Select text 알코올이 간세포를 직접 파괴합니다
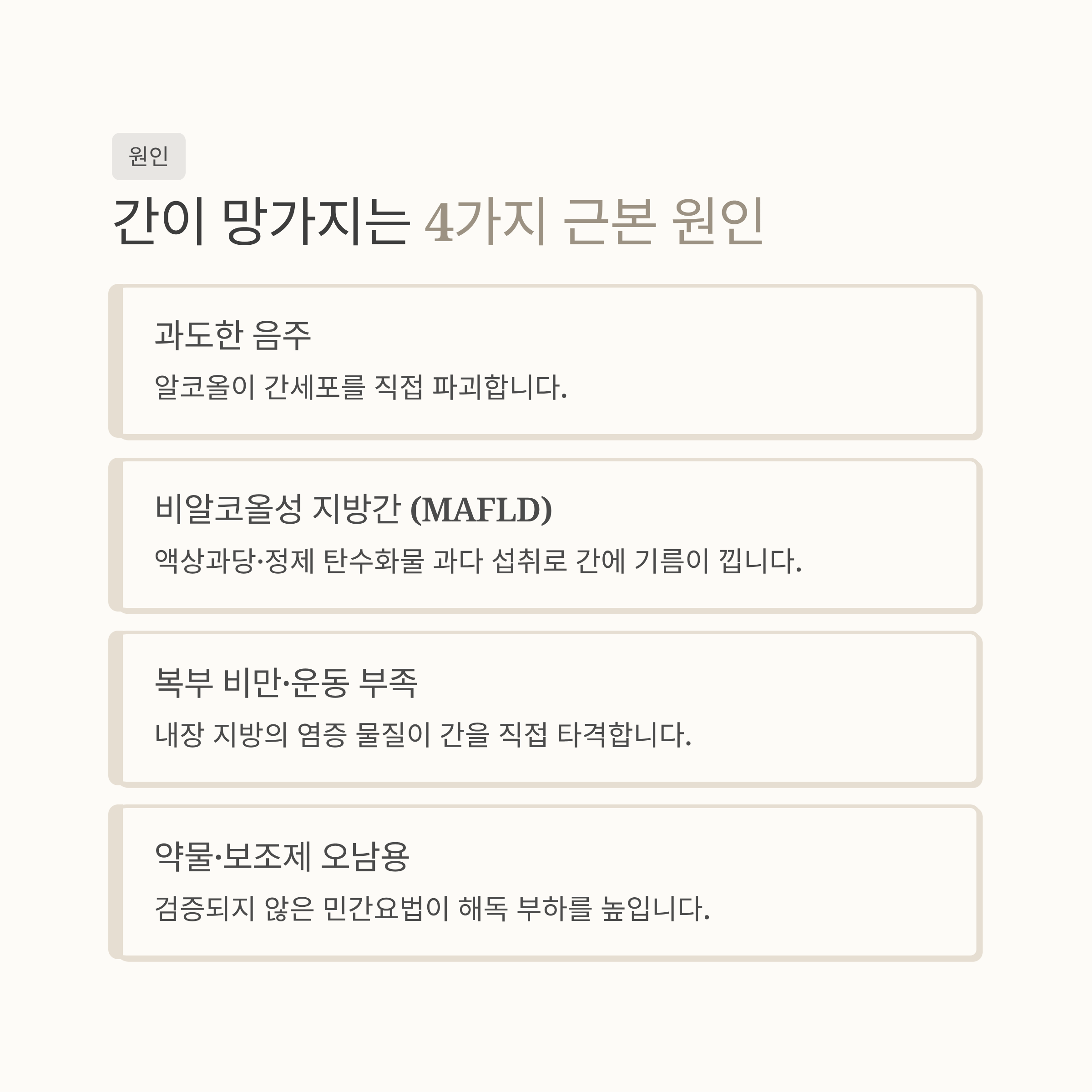 [361, 388]
